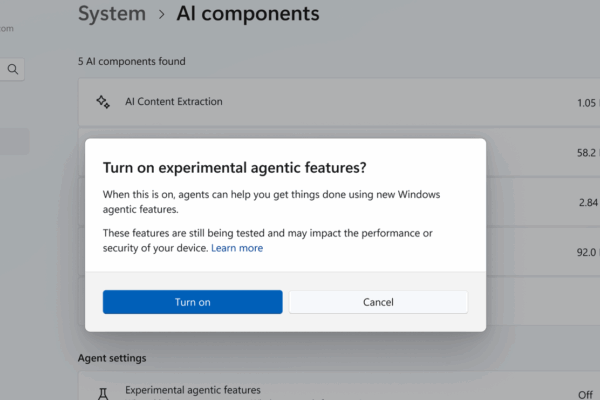Viewport: 600px width, 400px height.
Task: Go back to System in the breadcrumb
Action: pos(110,14)
